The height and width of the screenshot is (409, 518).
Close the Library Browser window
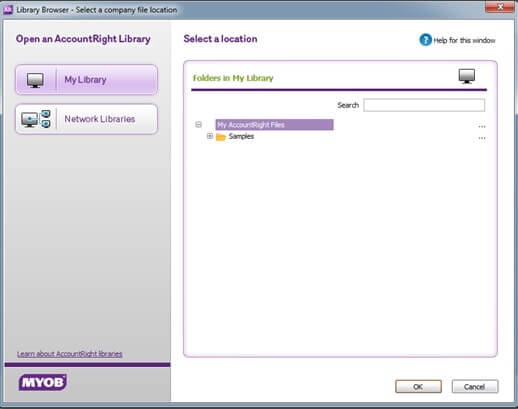[x=500, y=7]
